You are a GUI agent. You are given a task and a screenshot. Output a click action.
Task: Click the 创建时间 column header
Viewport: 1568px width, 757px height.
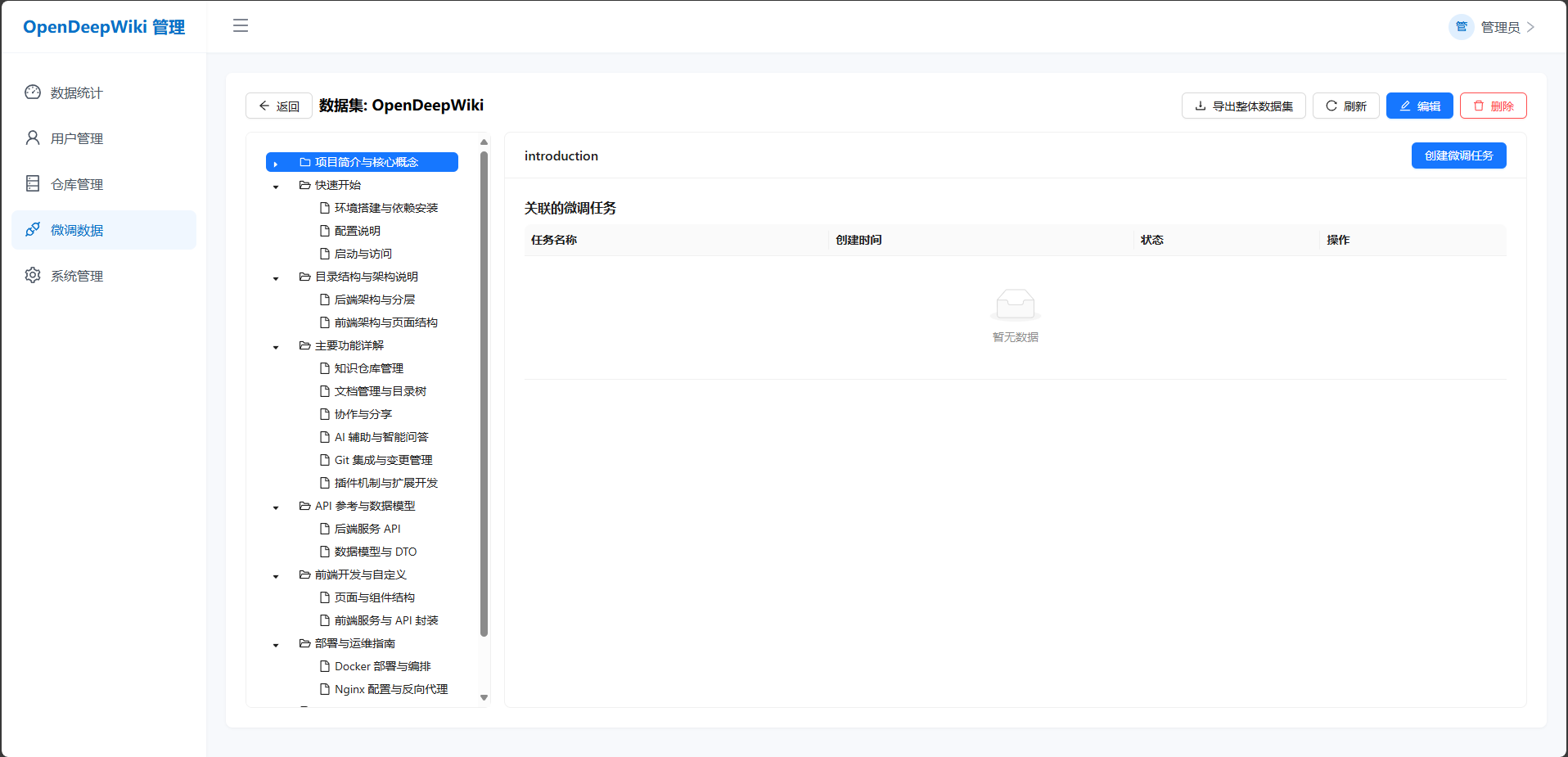pyautogui.click(x=858, y=240)
